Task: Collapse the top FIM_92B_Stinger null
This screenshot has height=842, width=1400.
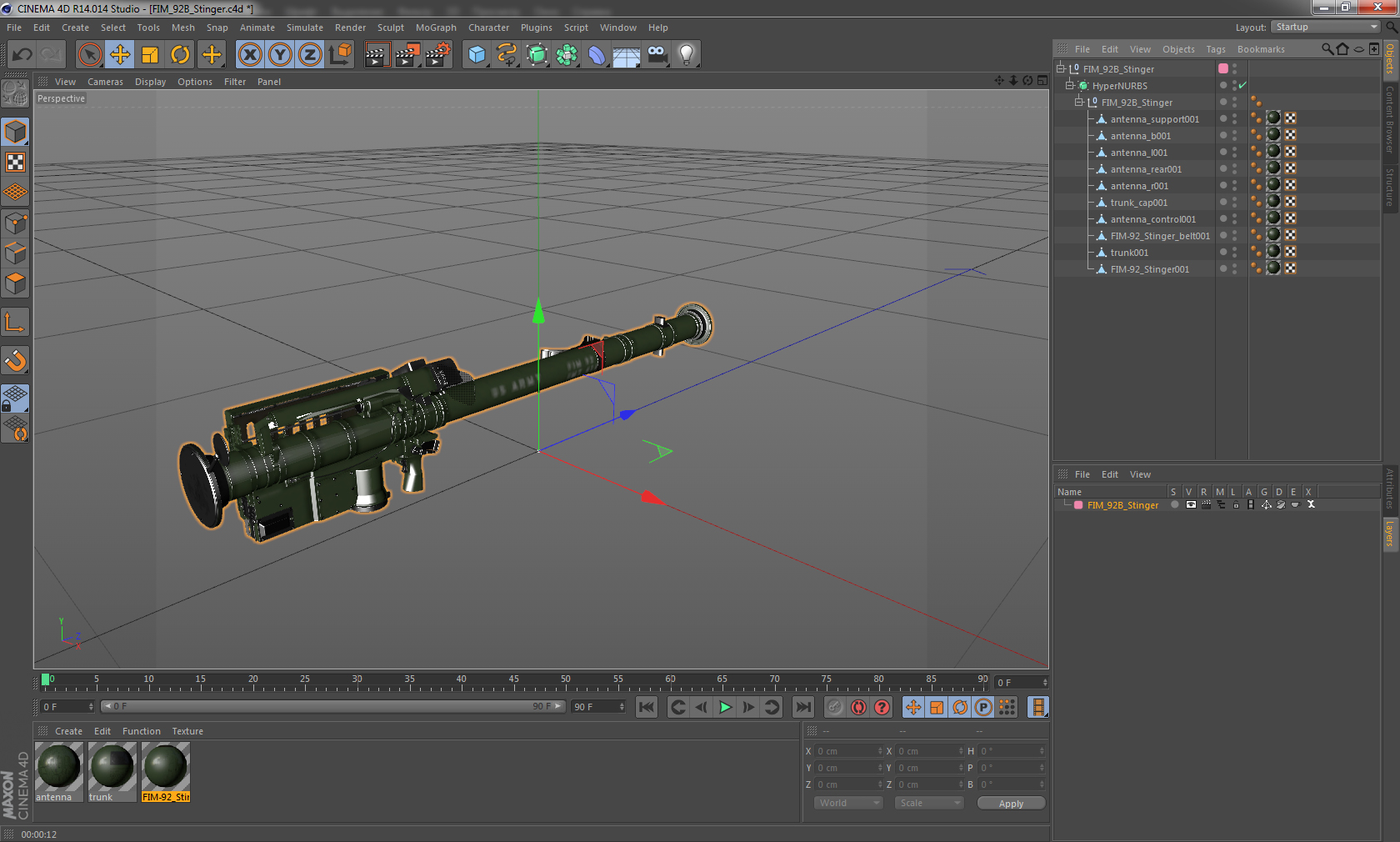Action: tap(1061, 69)
